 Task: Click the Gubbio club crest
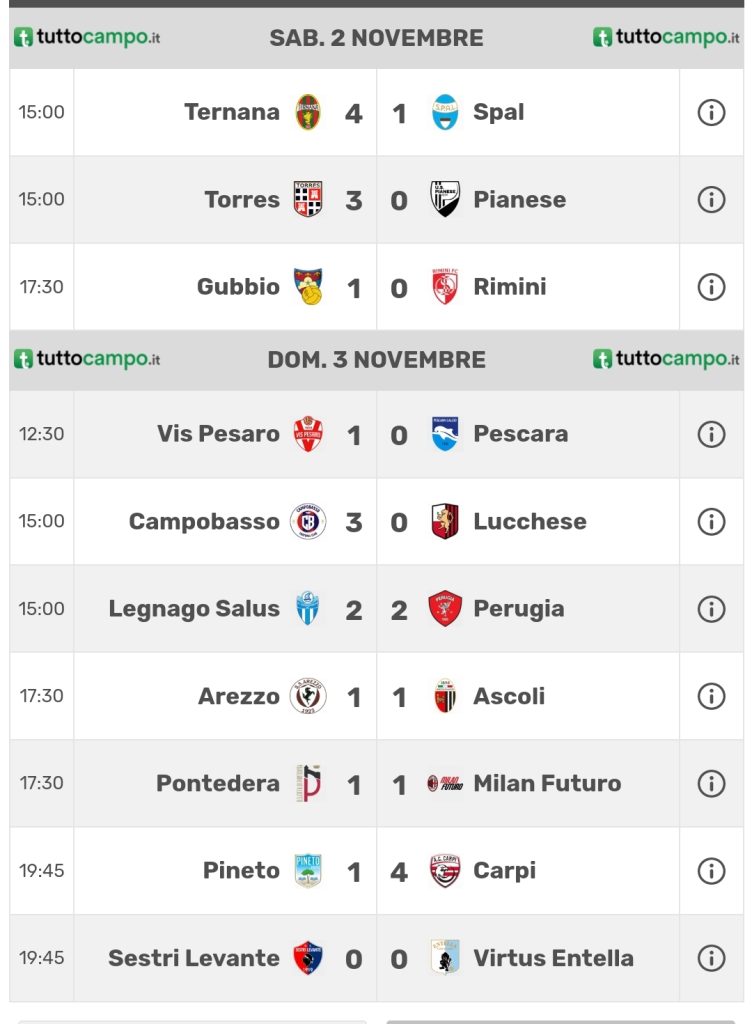point(308,287)
